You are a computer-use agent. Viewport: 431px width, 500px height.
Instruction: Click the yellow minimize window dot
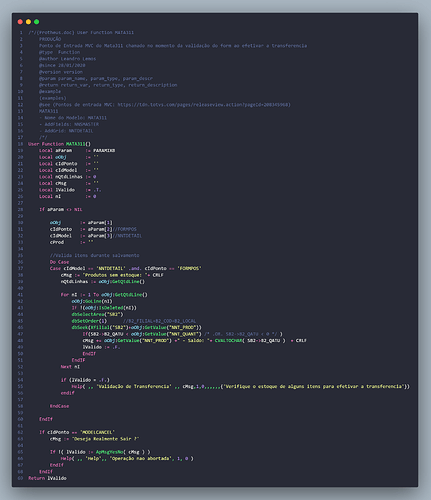(28, 22)
